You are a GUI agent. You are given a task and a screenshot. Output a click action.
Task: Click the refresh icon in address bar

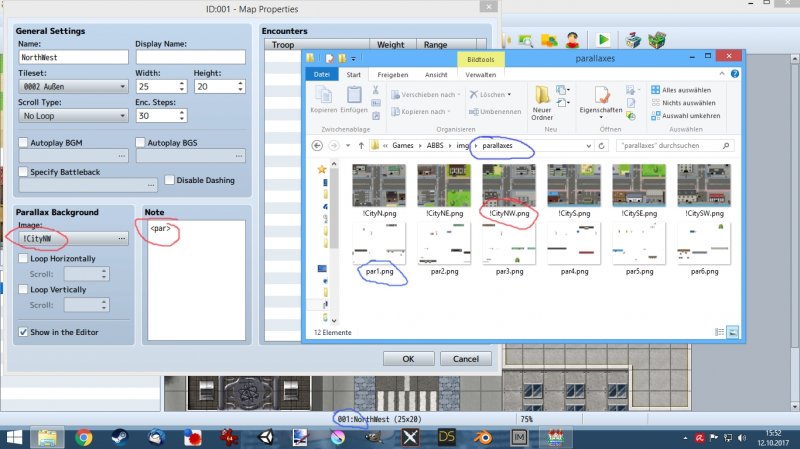(602, 146)
